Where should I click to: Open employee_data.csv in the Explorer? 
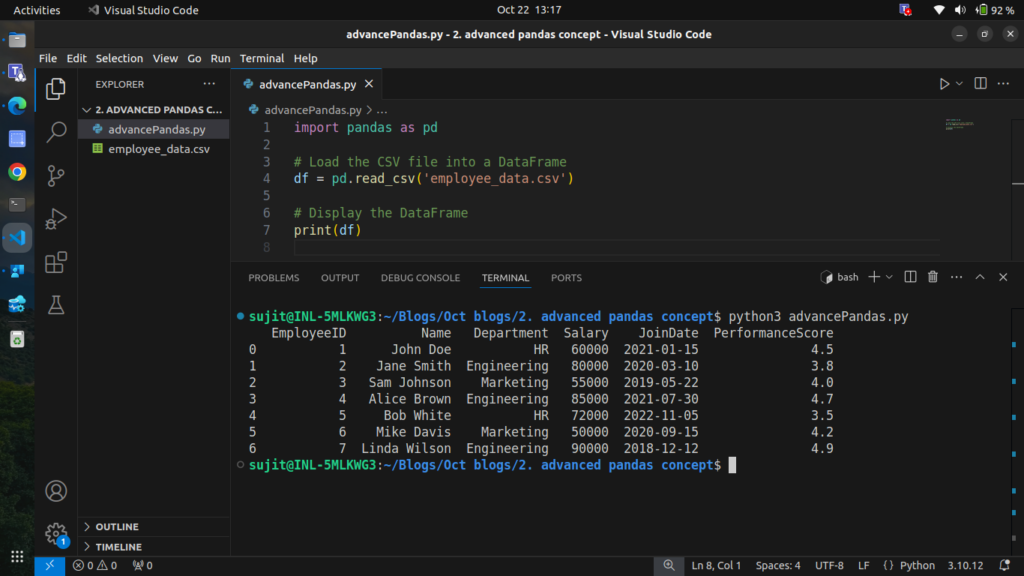pyautogui.click(x=159, y=149)
